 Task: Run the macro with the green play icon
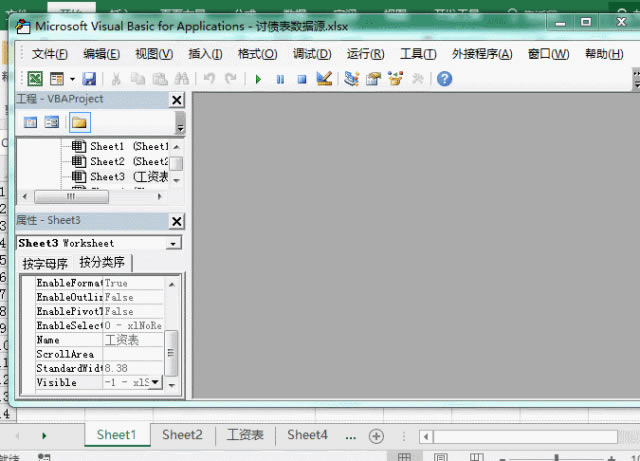coord(258,79)
